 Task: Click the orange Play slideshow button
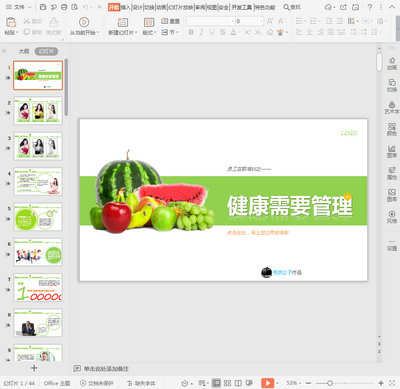point(267,383)
